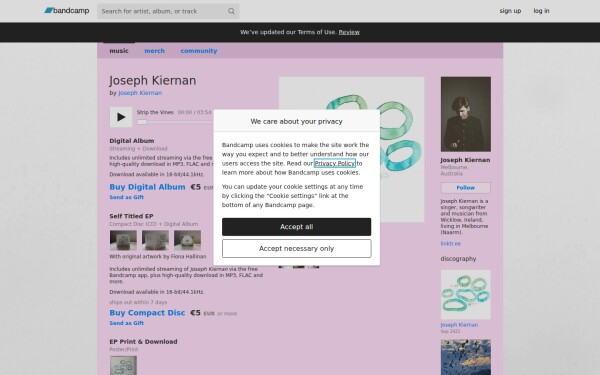Open the Joseph Kiernan artist link under title

[x=140, y=93]
